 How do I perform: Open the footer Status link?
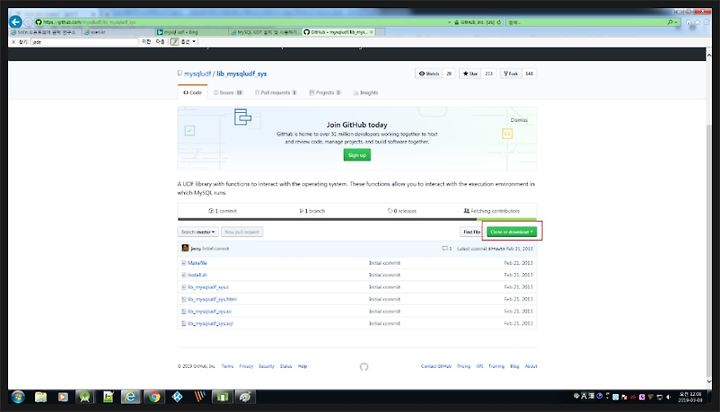pos(286,366)
